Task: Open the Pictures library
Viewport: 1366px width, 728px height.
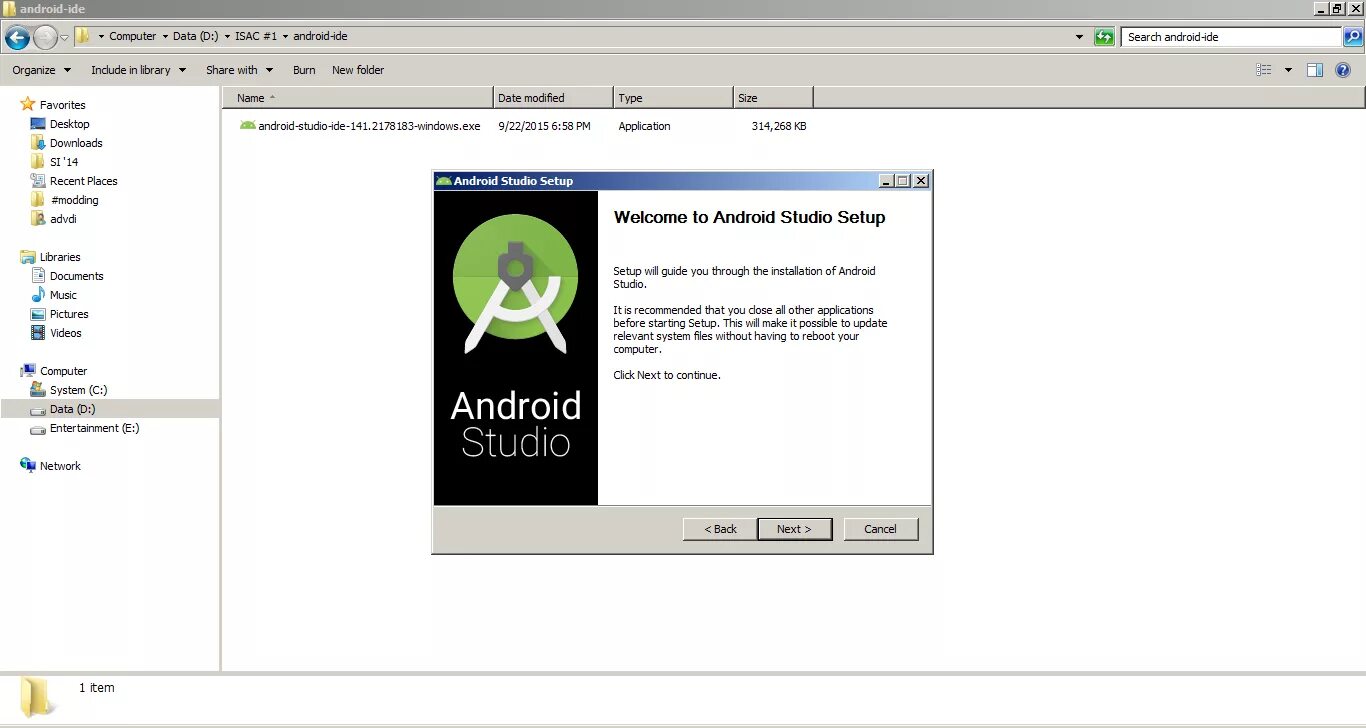Action: tap(69, 314)
